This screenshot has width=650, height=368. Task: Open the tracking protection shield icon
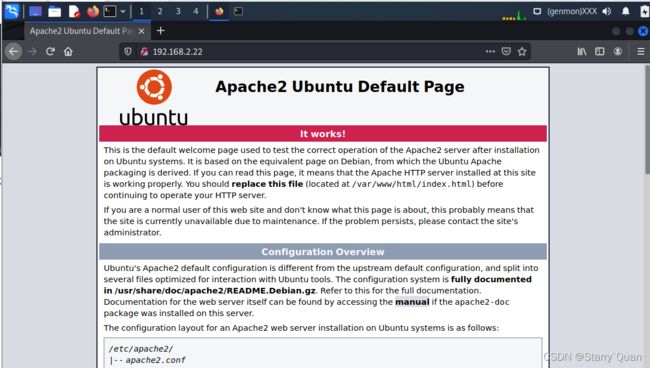click(128, 51)
